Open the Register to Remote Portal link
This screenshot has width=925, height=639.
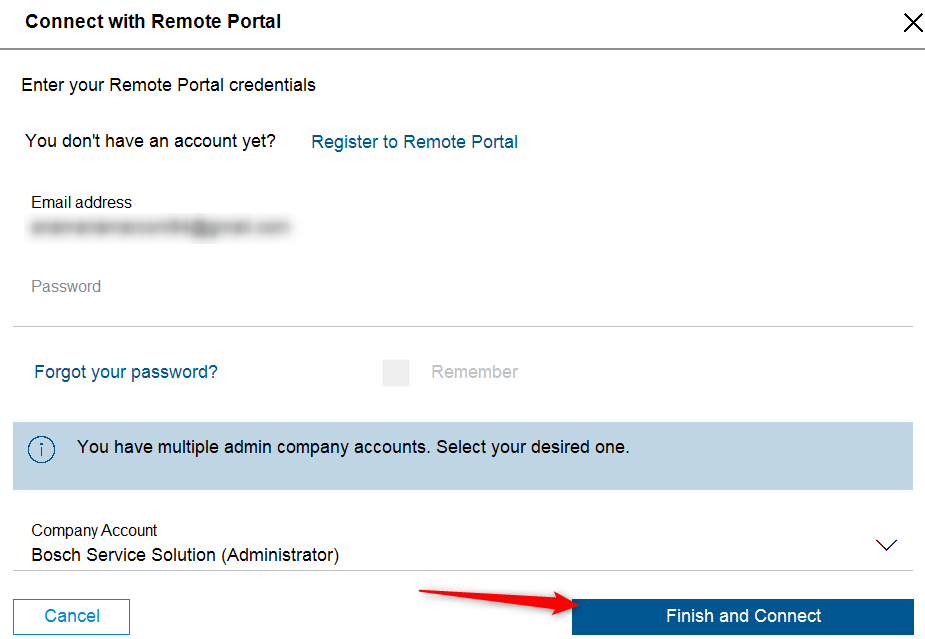pos(415,142)
